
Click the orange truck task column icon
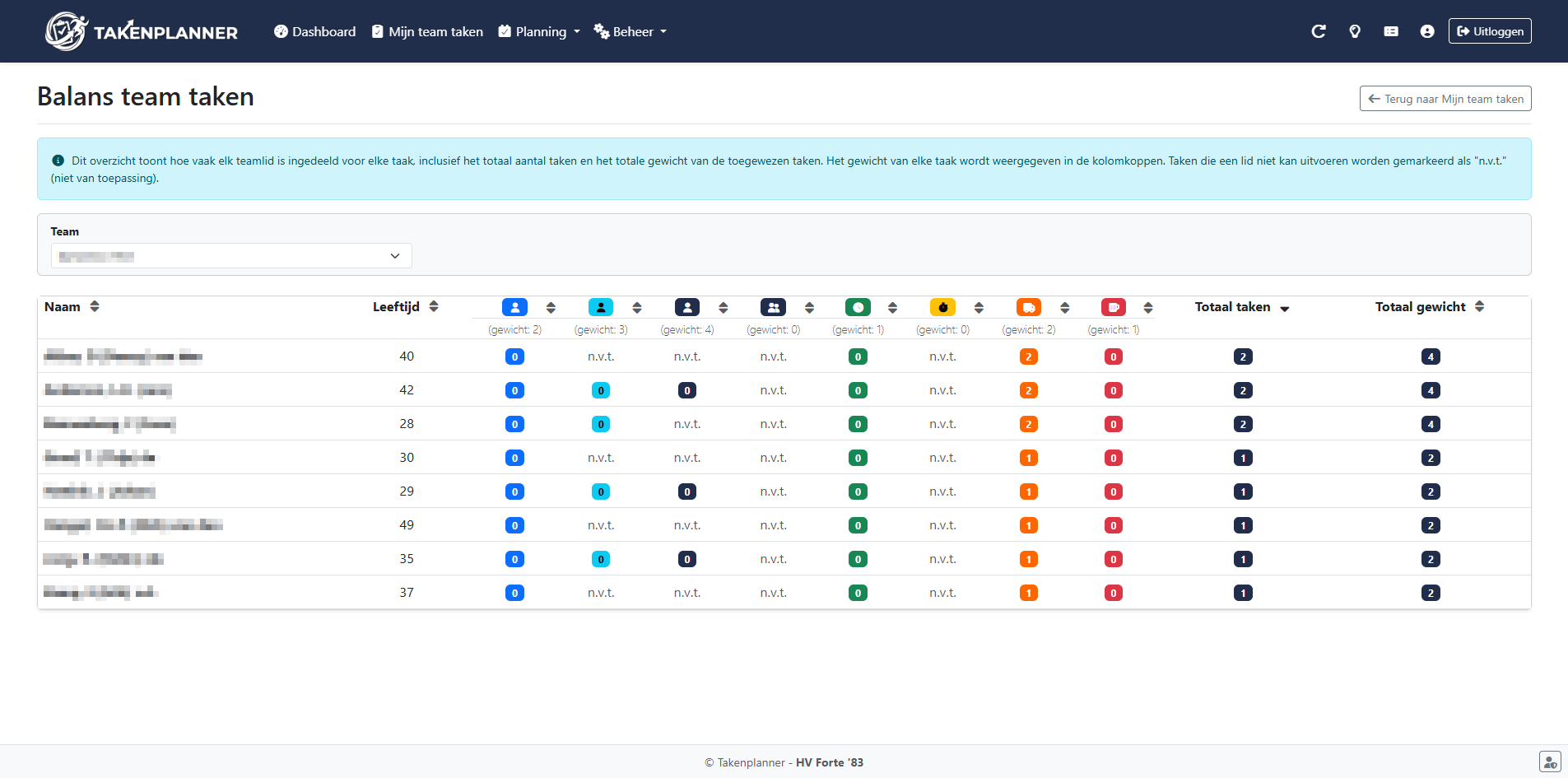[1028, 307]
